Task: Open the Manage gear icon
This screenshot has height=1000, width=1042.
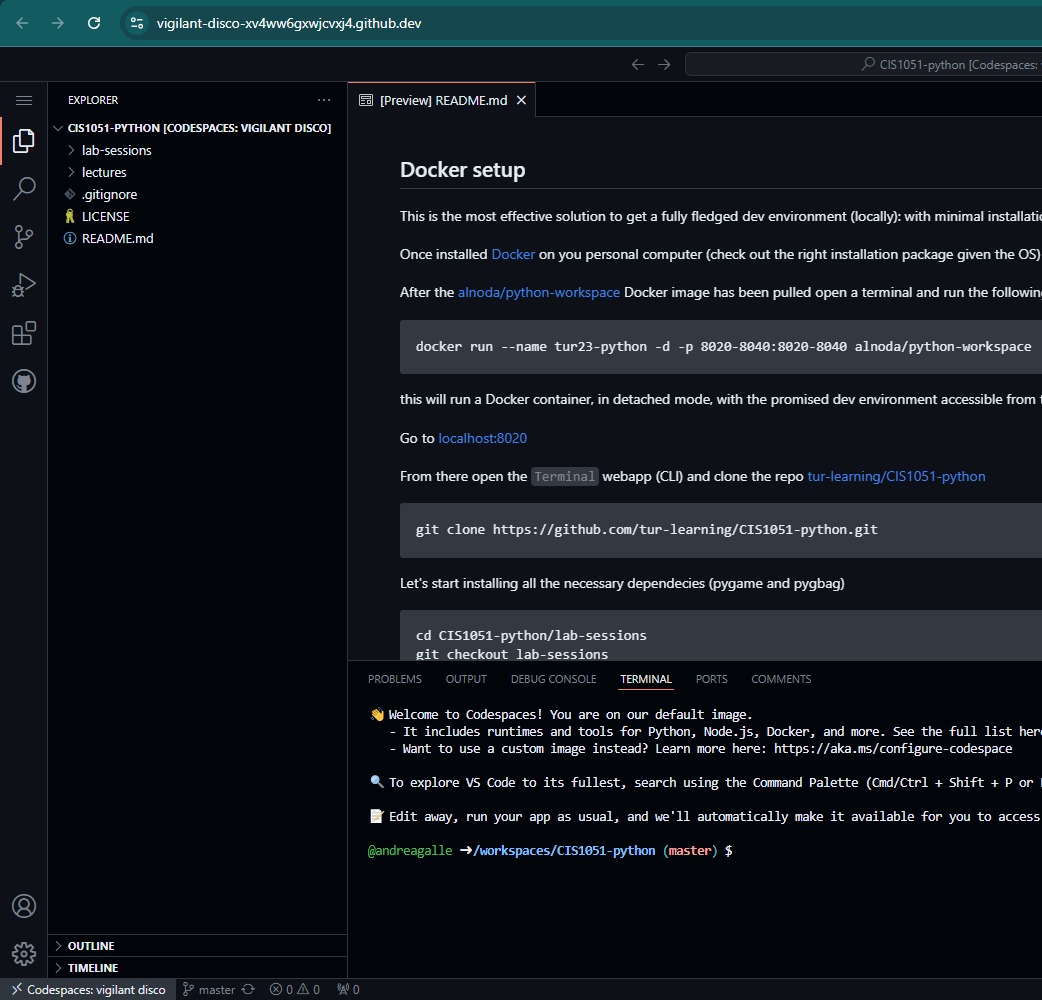Action: coord(24,954)
